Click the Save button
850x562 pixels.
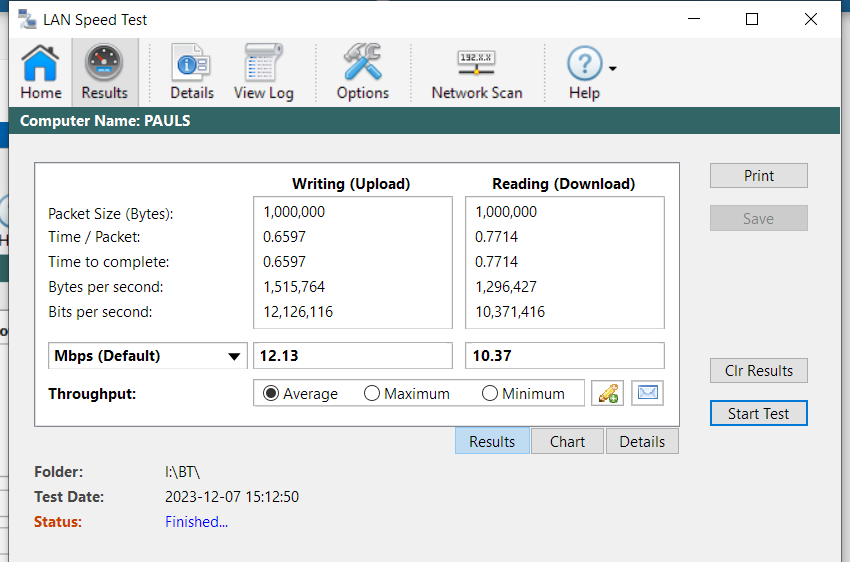(758, 218)
